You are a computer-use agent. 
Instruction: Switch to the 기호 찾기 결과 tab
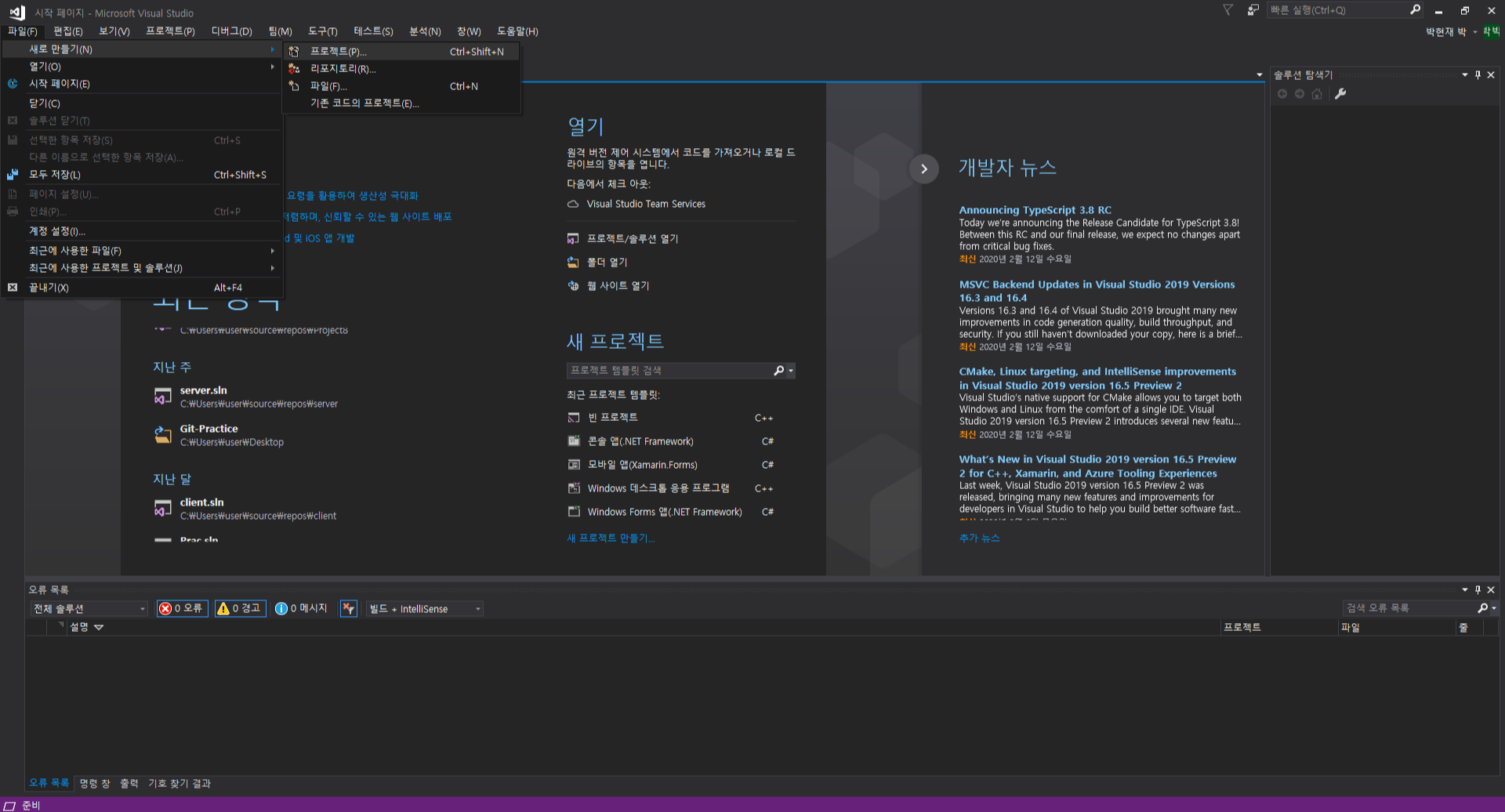(x=180, y=784)
